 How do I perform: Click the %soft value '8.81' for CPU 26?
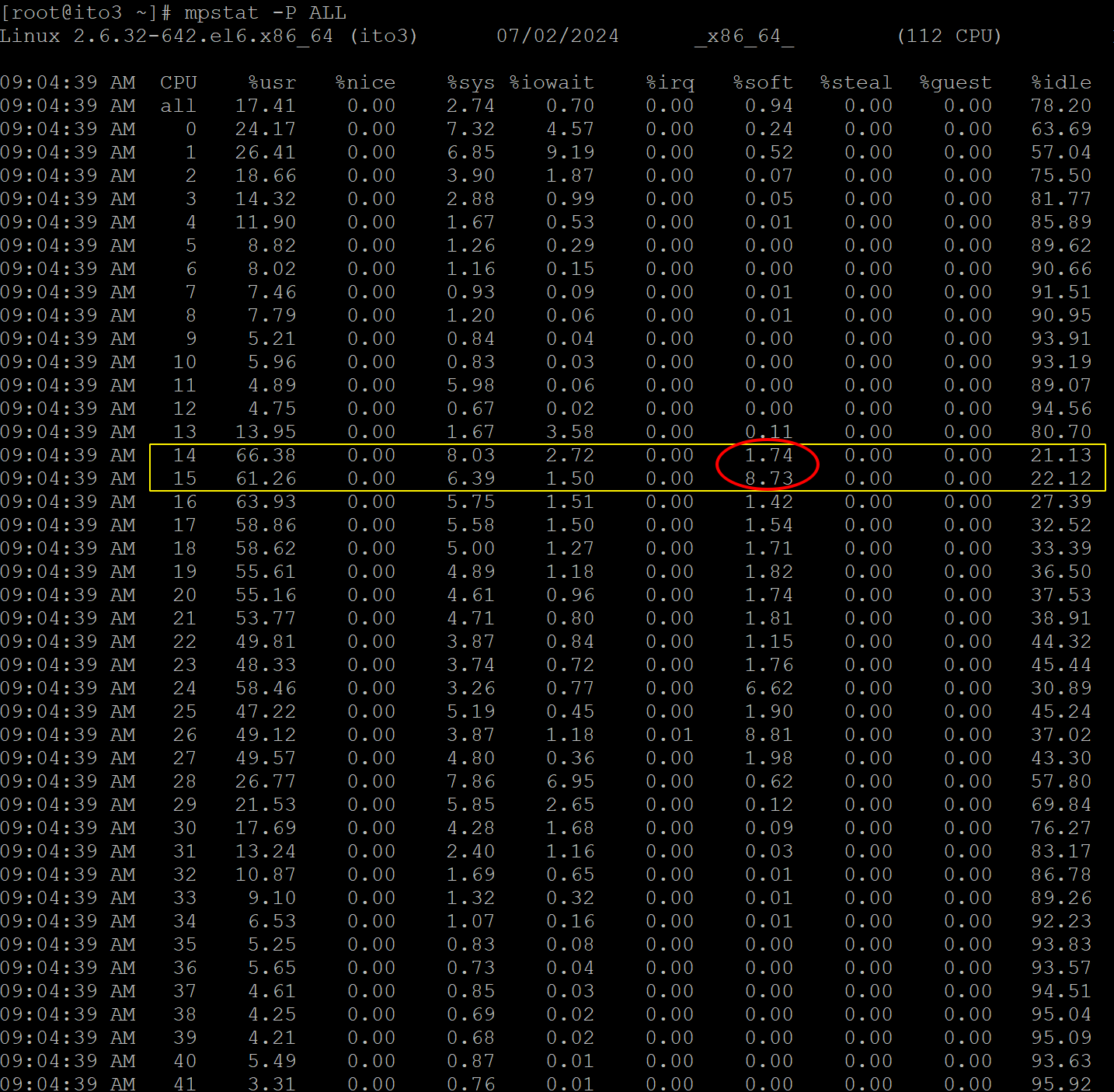769,735
